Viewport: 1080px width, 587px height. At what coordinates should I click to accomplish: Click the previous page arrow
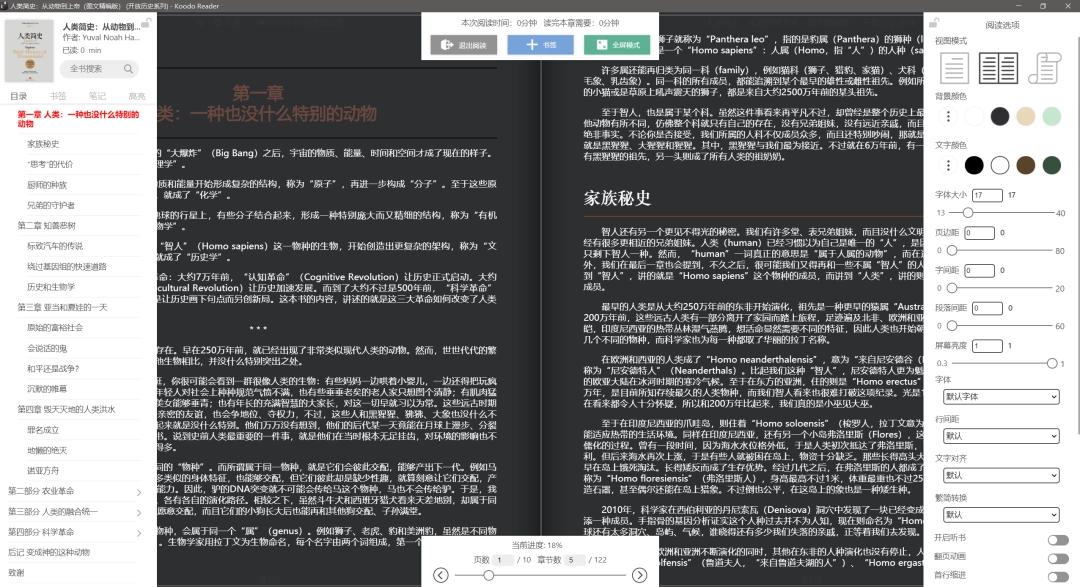pos(441,575)
